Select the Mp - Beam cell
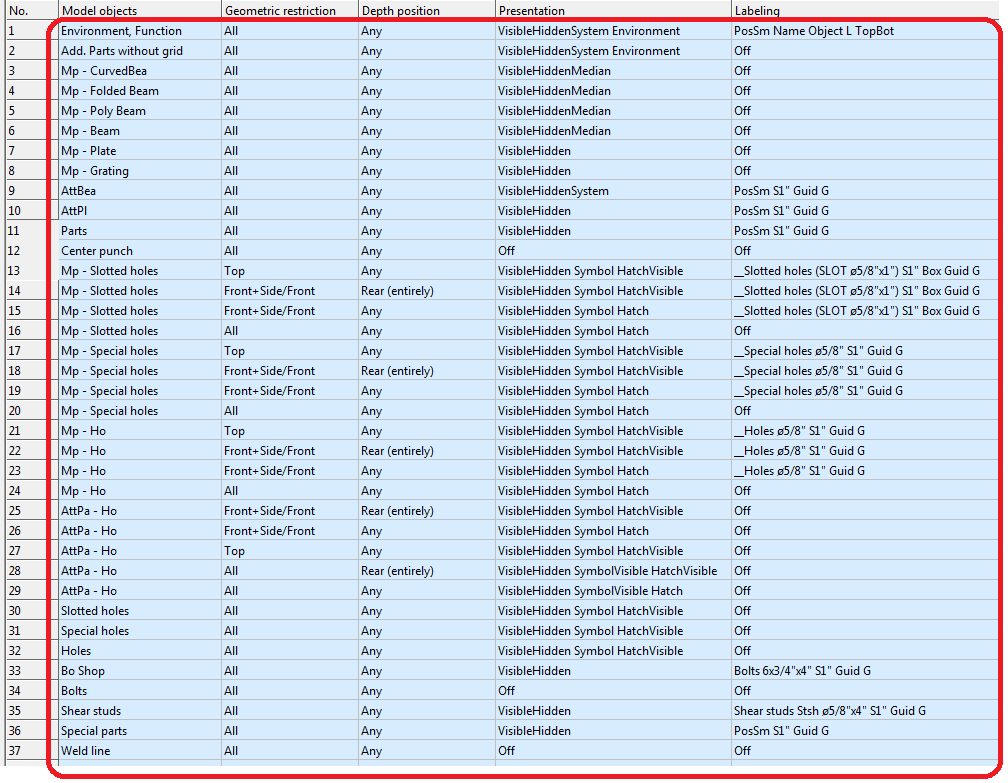 pos(140,130)
